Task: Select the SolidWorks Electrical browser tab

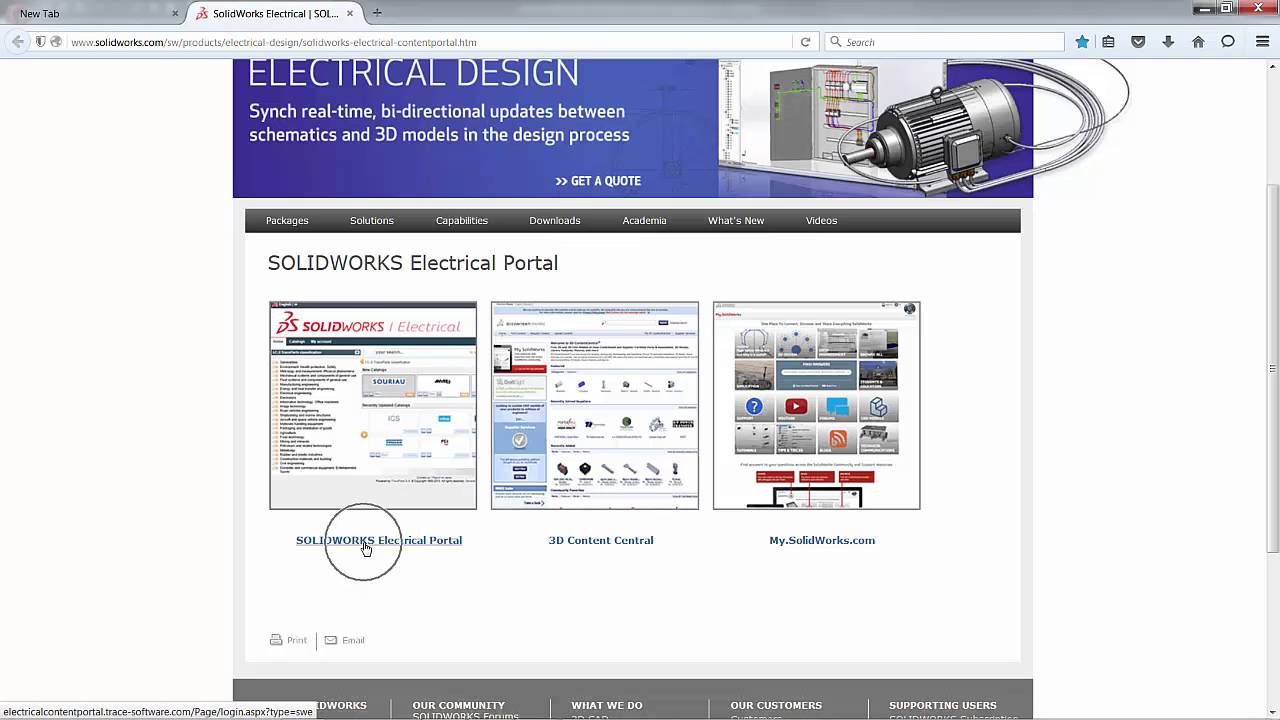Action: 275,14
